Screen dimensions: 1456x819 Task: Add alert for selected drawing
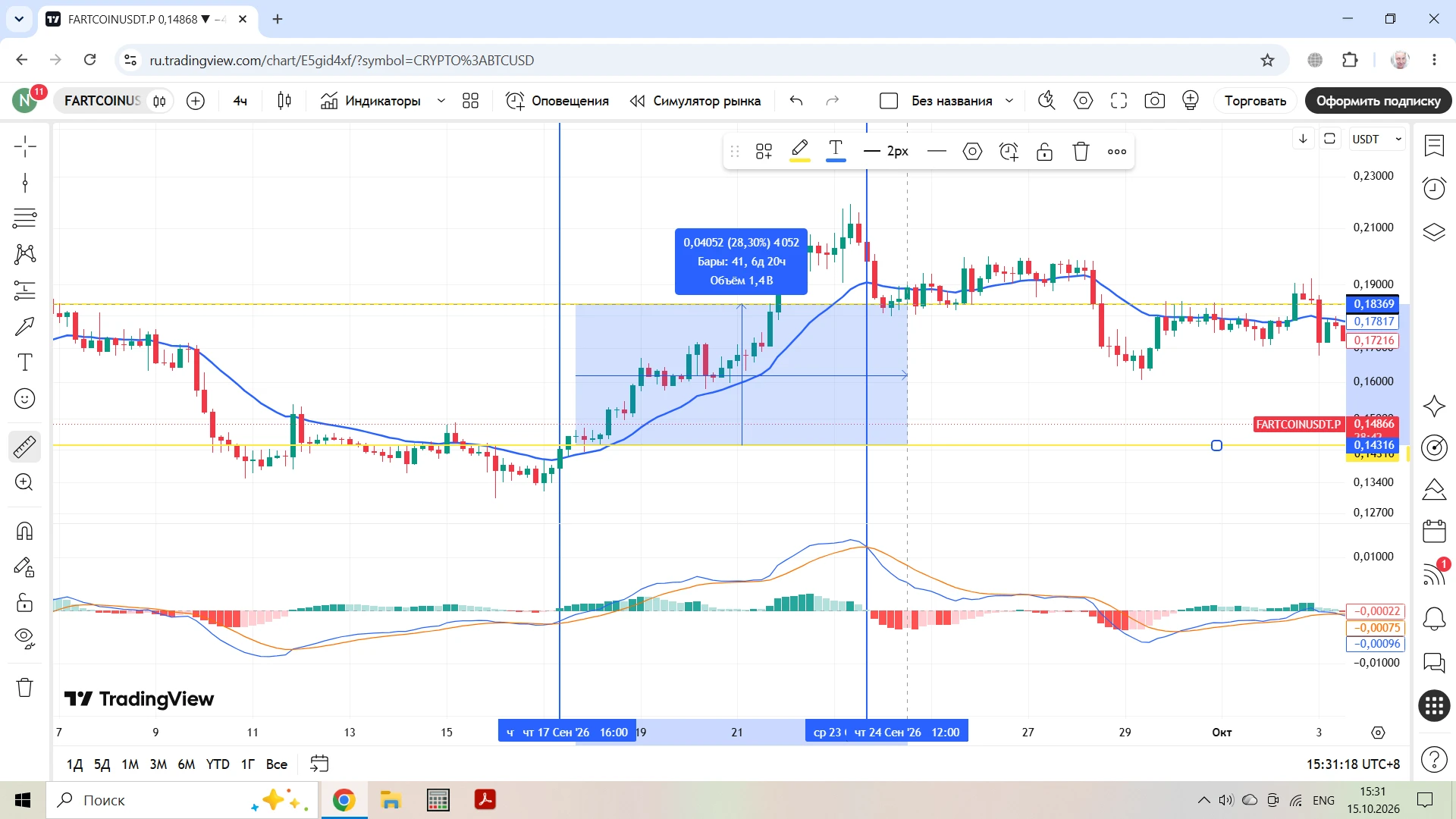[1009, 152]
